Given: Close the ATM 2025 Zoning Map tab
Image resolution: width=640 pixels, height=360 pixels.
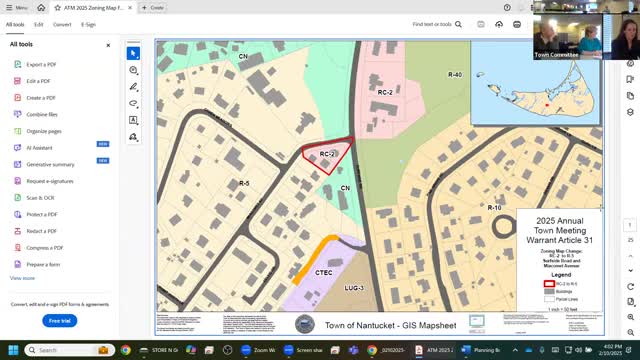Looking at the screenshot, I should 130,7.
